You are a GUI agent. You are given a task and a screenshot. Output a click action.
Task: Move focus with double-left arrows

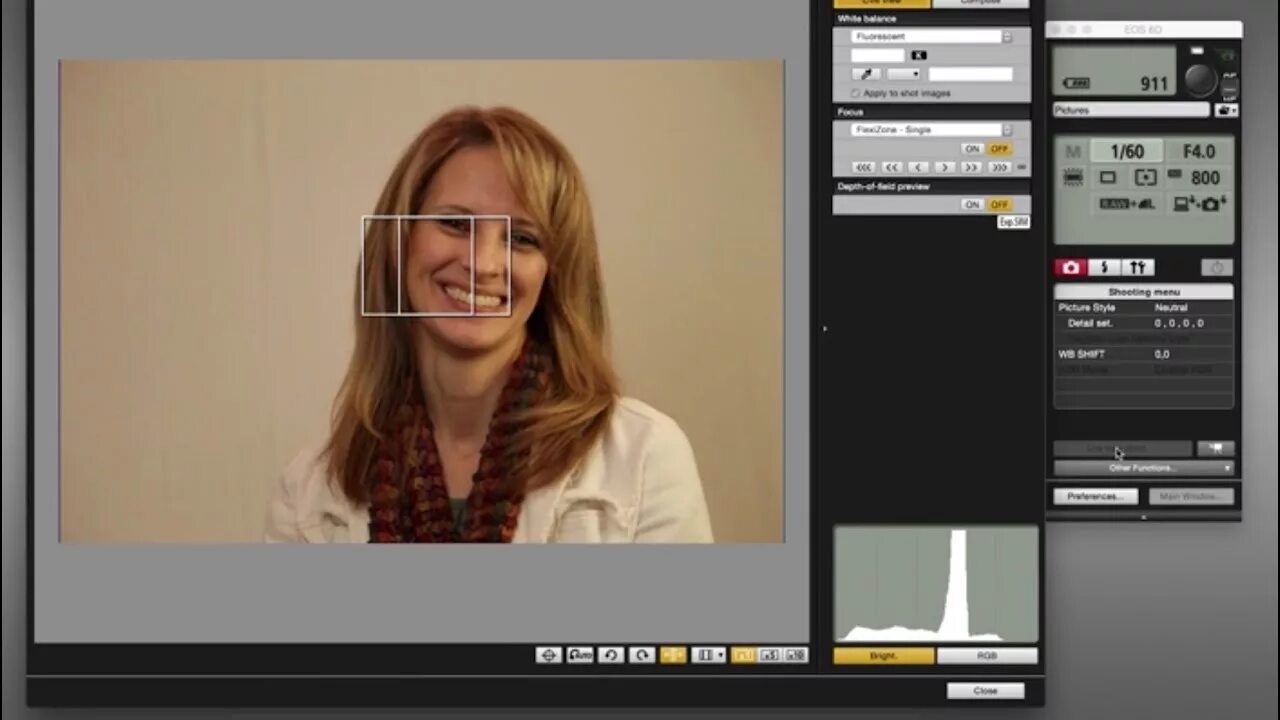pos(892,167)
